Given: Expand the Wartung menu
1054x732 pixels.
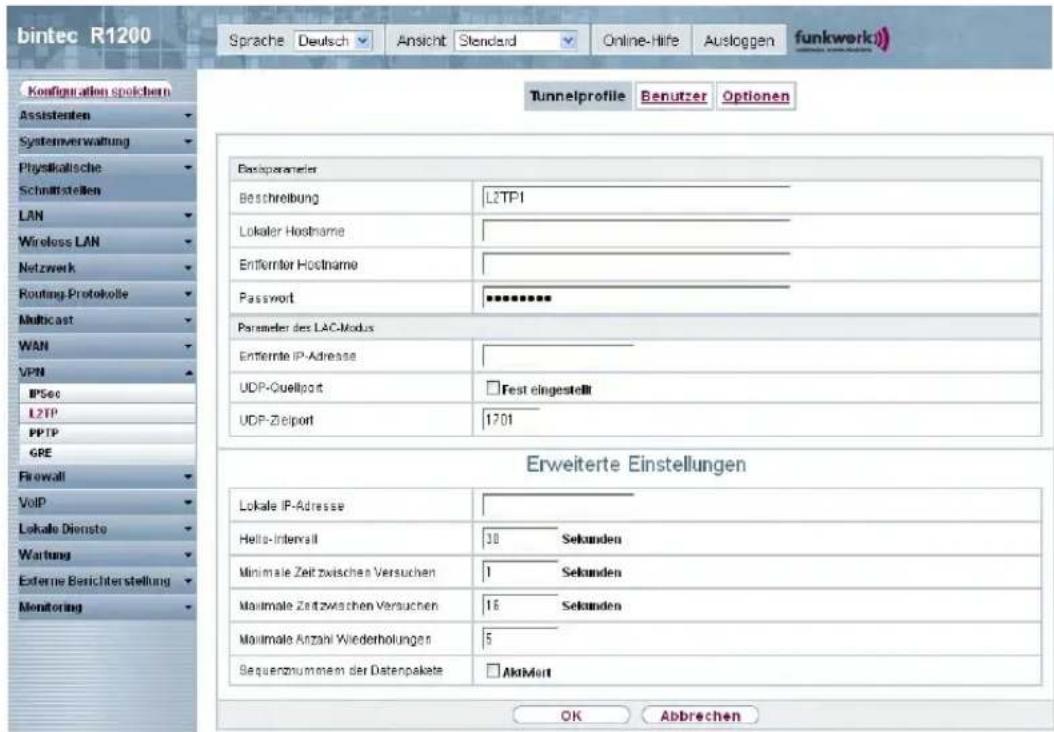Looking at the screenshot, I should click(106, 555).
